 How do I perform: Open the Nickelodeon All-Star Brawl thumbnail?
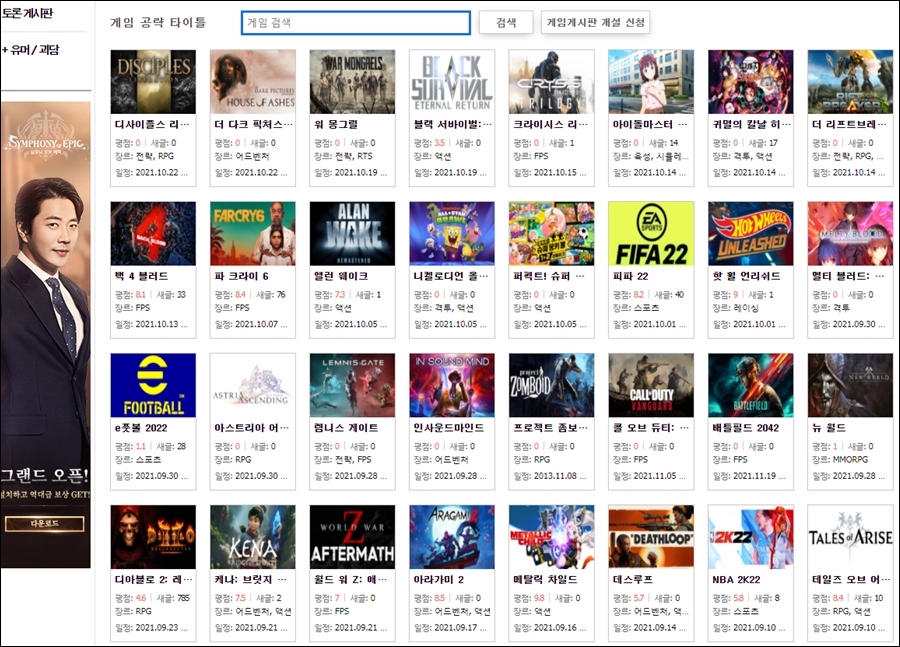click(452, 234)
